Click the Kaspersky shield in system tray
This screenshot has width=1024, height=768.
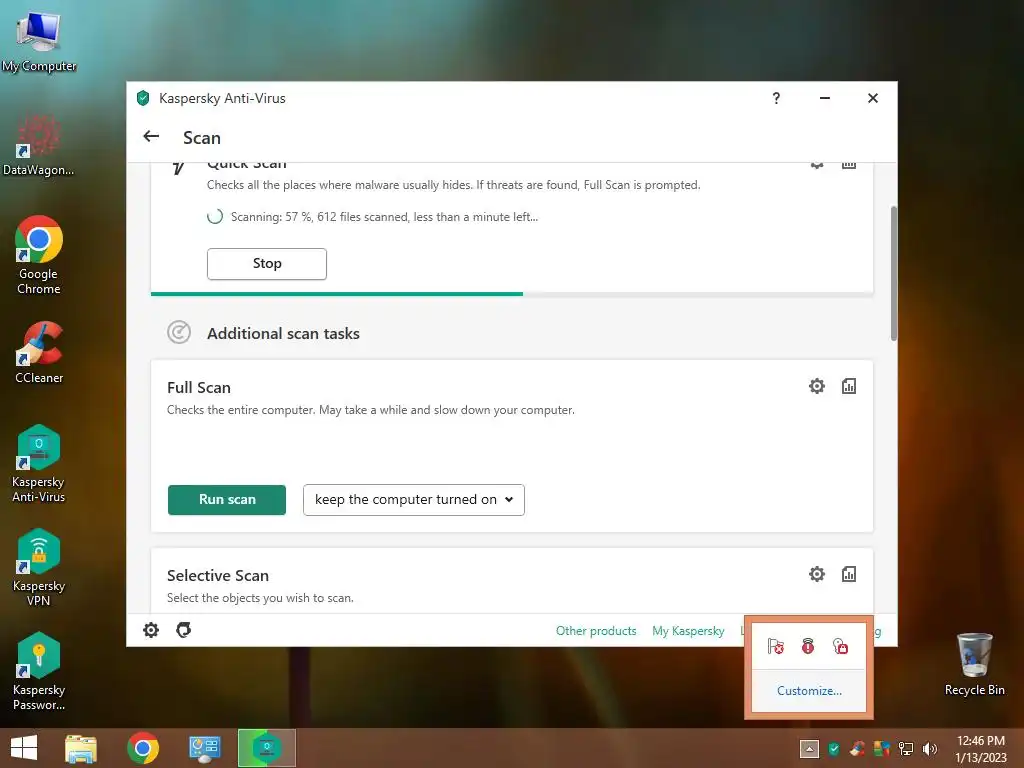834,748
